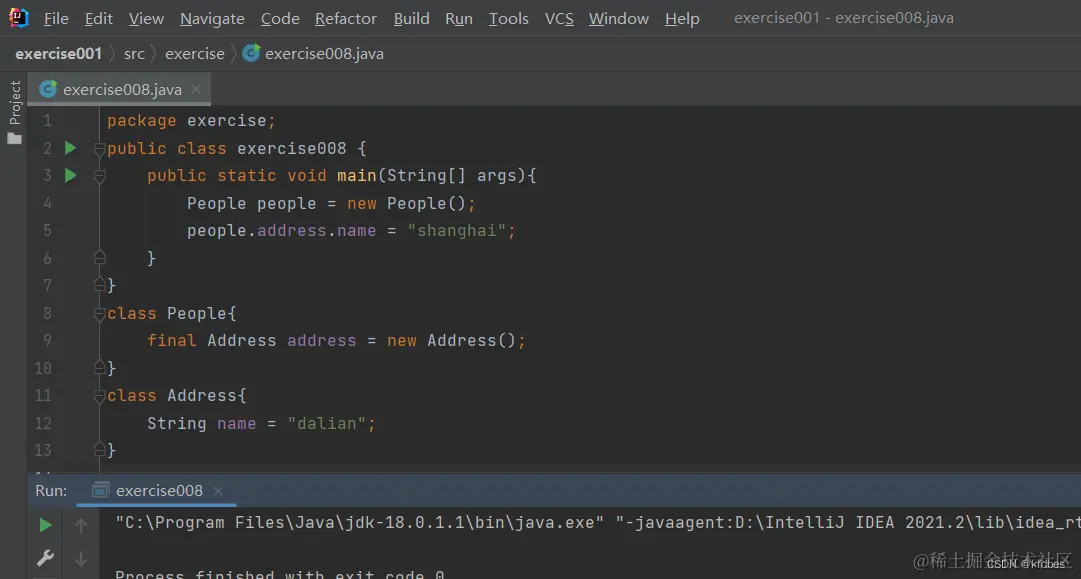This screenshot has height=579, width=1081.
Task: Click line number 1 in gutter
Action: coord(48,121)
